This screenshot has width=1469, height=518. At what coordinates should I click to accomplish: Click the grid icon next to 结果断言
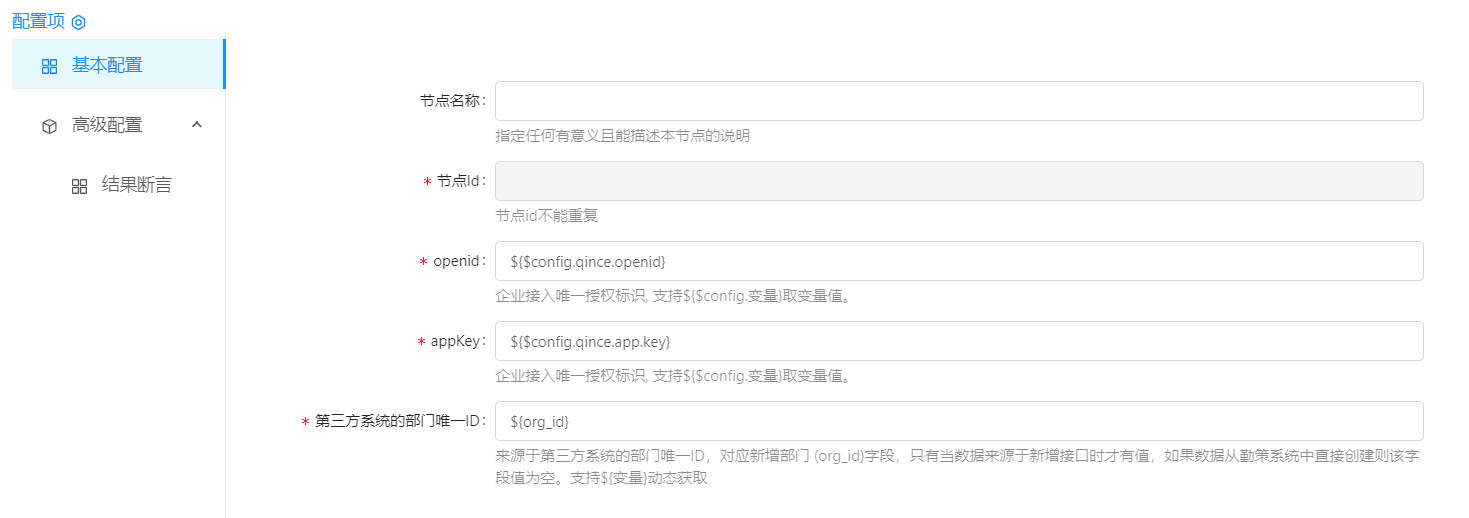click(x=79, y=186)
